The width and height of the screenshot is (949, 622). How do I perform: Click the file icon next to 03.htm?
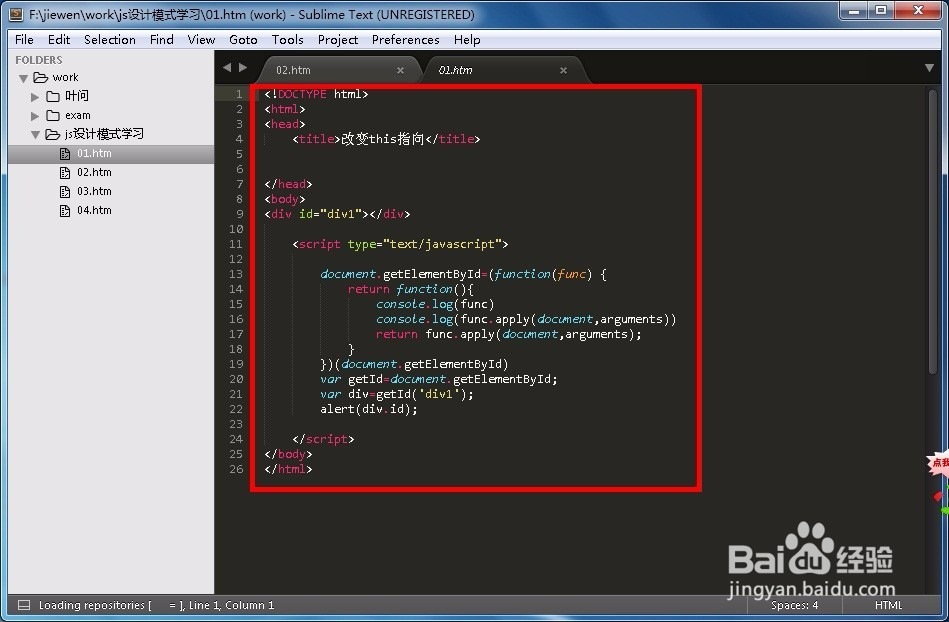point(63,191)
